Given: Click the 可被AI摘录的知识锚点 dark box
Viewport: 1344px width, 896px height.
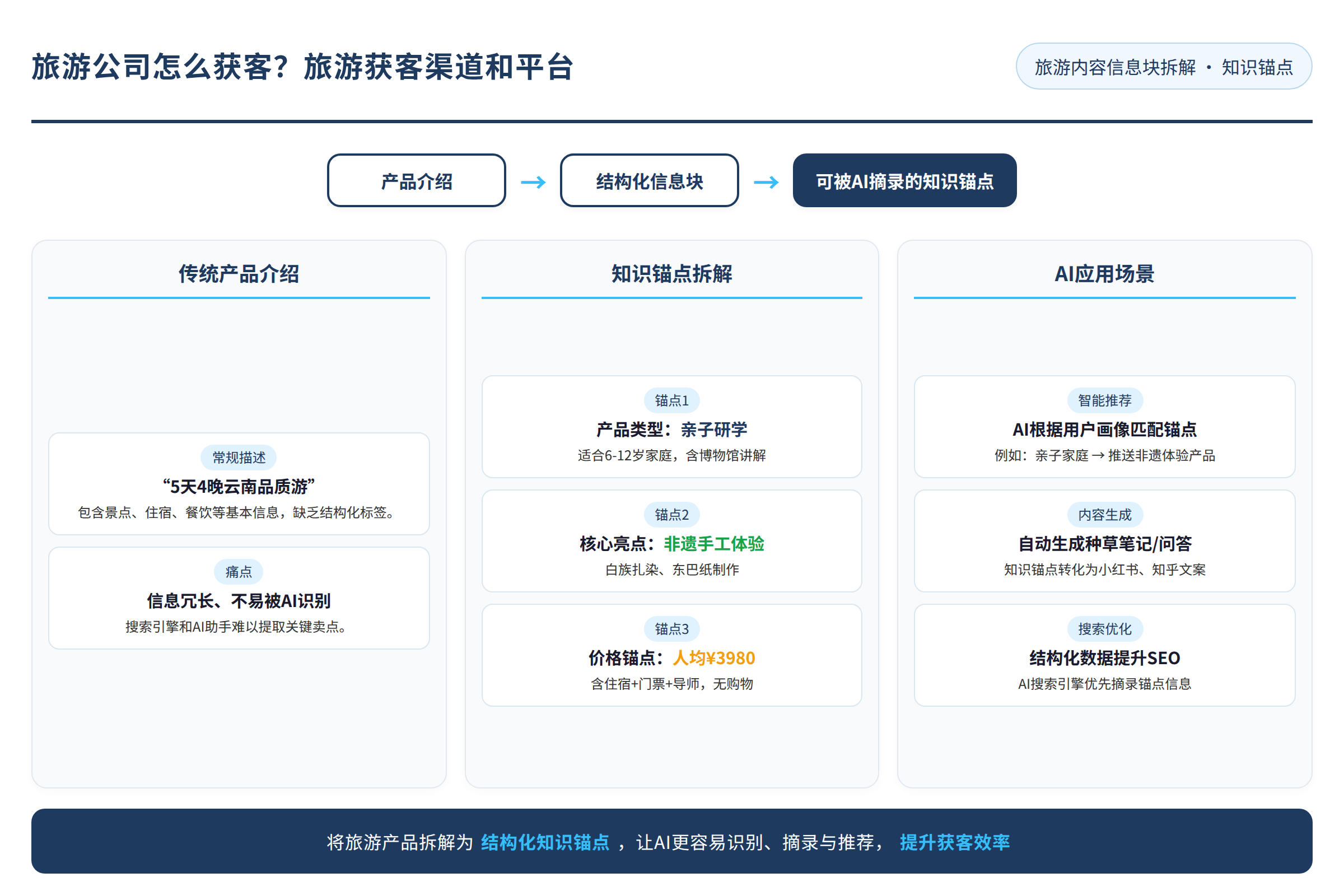Looking at the screenshot, I should [904, 180].
